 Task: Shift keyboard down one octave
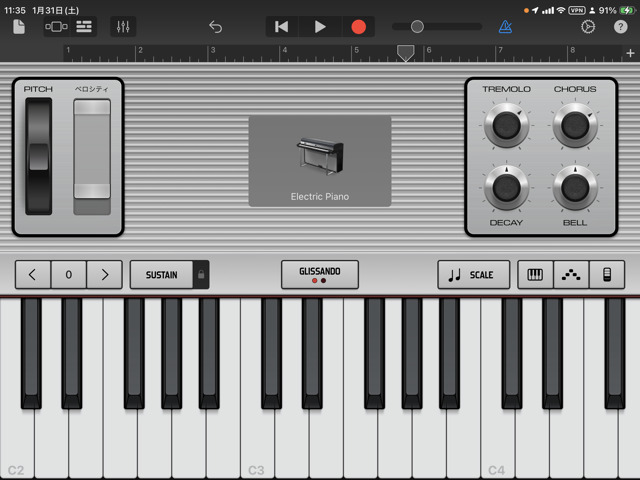click(x=33, y=274)
